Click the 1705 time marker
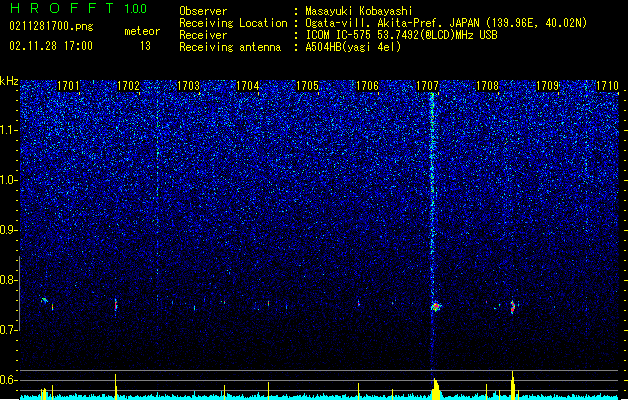Viewport: 629px width, 400px height. point(308,86)
